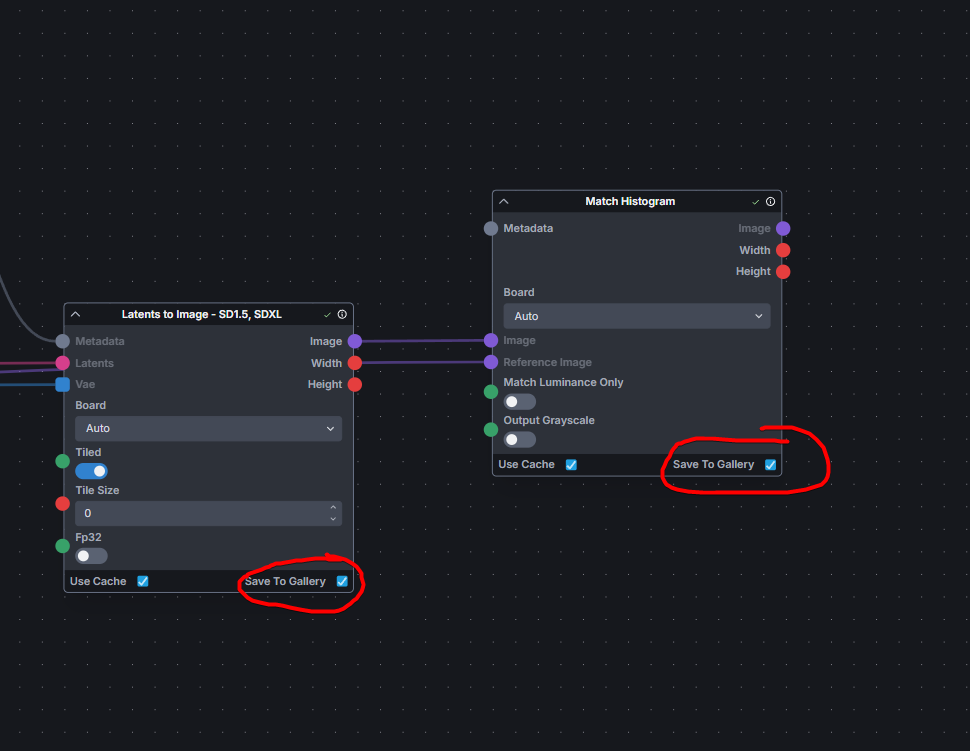Click the info icon on Match Histogram node
The width and height of the screenshot is (970, 751).
pyautogui.click(x=770, y=201)
